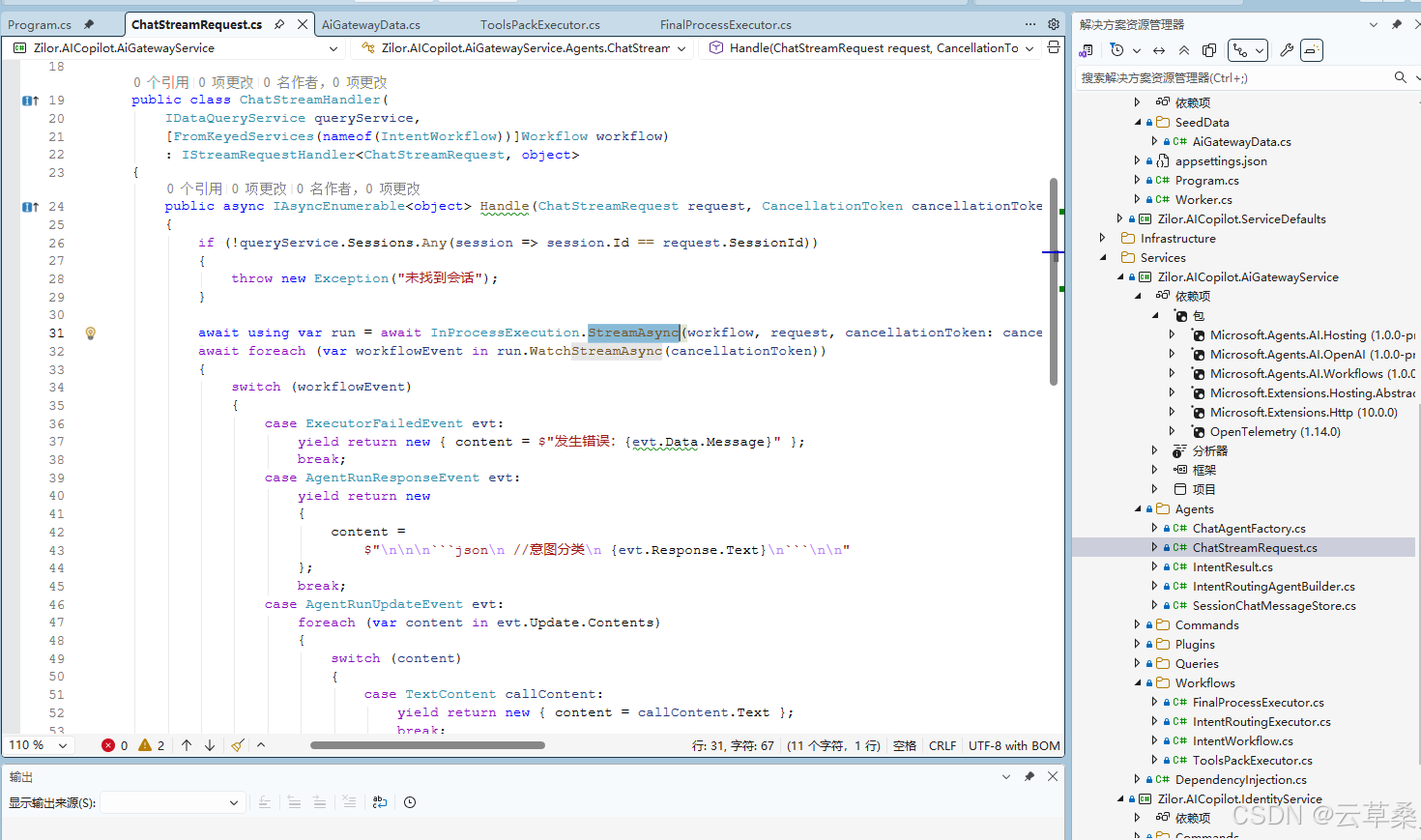The width and height of the screenshot is (1421, 840).
Task: Click the editor horizontal scrollbar thumb
Action: [x=427, y=745]
